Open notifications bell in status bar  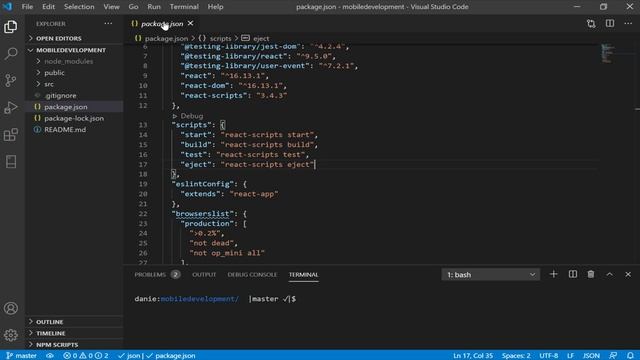pyautogui.click(x=631, y=356)
